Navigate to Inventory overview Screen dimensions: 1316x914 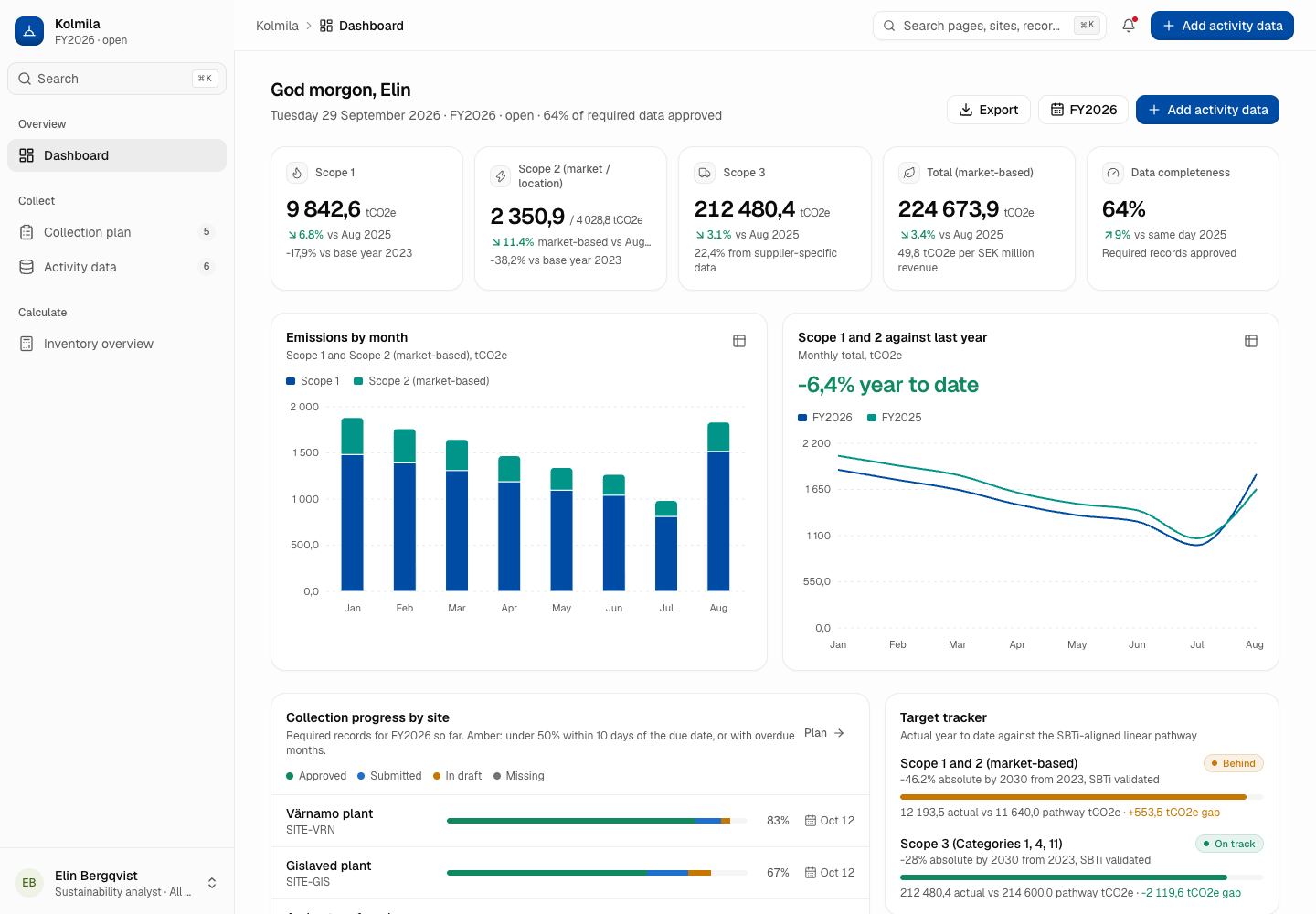tap(117, 344)
